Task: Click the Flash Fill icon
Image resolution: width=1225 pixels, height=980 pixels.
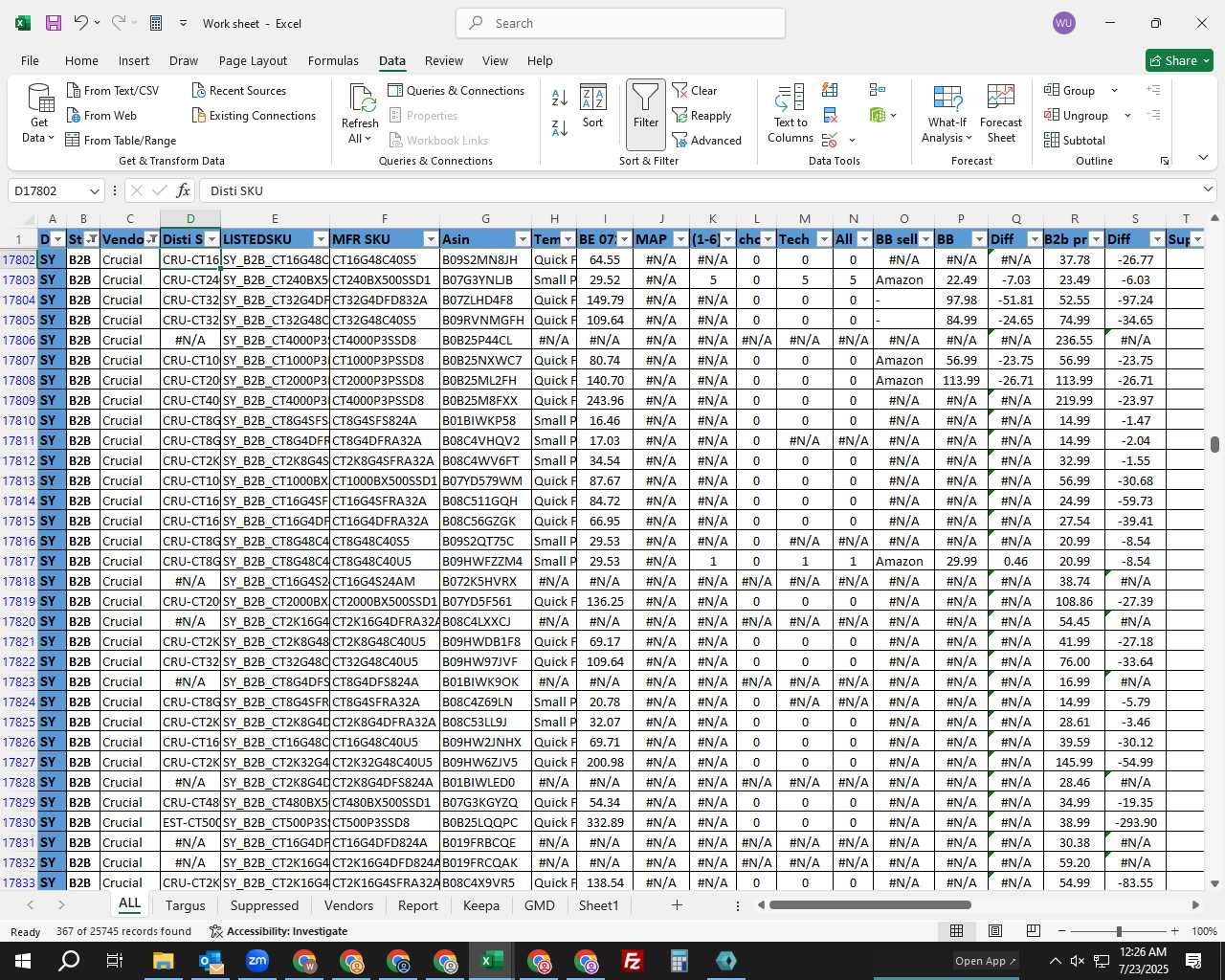Action: (830, 90)
